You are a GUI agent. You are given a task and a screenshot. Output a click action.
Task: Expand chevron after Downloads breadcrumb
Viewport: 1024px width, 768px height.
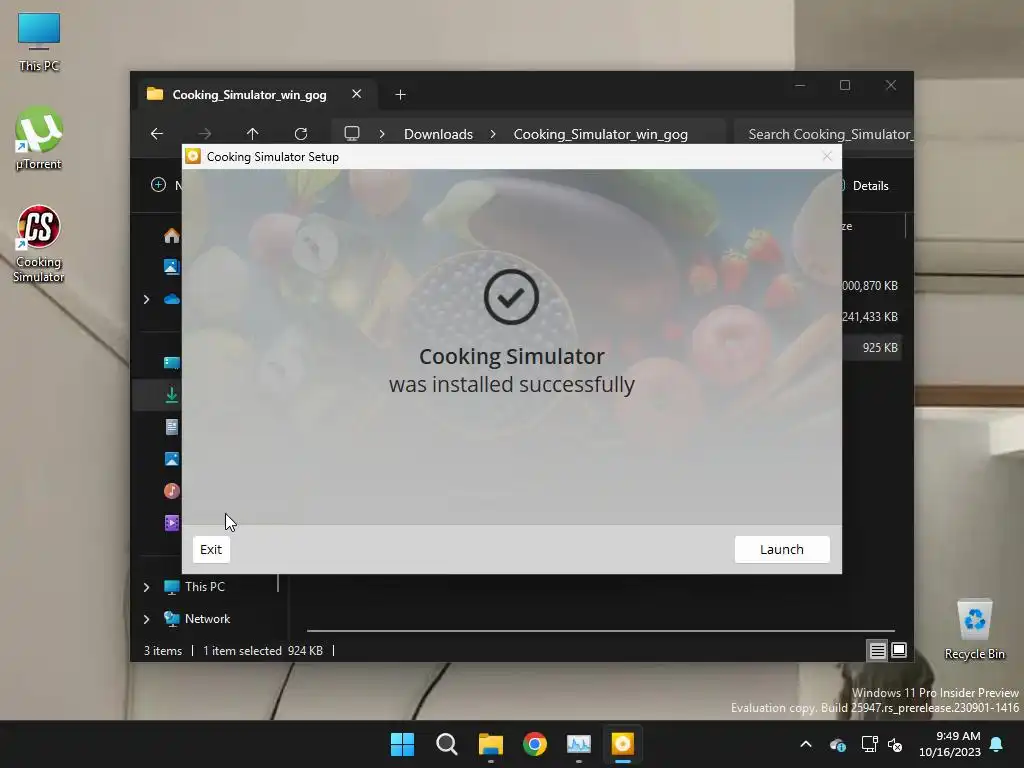(493, 134)
